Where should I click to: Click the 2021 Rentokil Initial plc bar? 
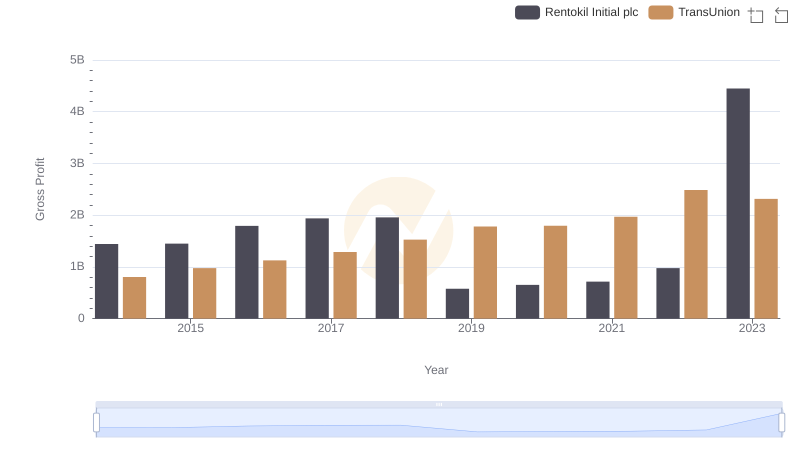pos(597,300)
